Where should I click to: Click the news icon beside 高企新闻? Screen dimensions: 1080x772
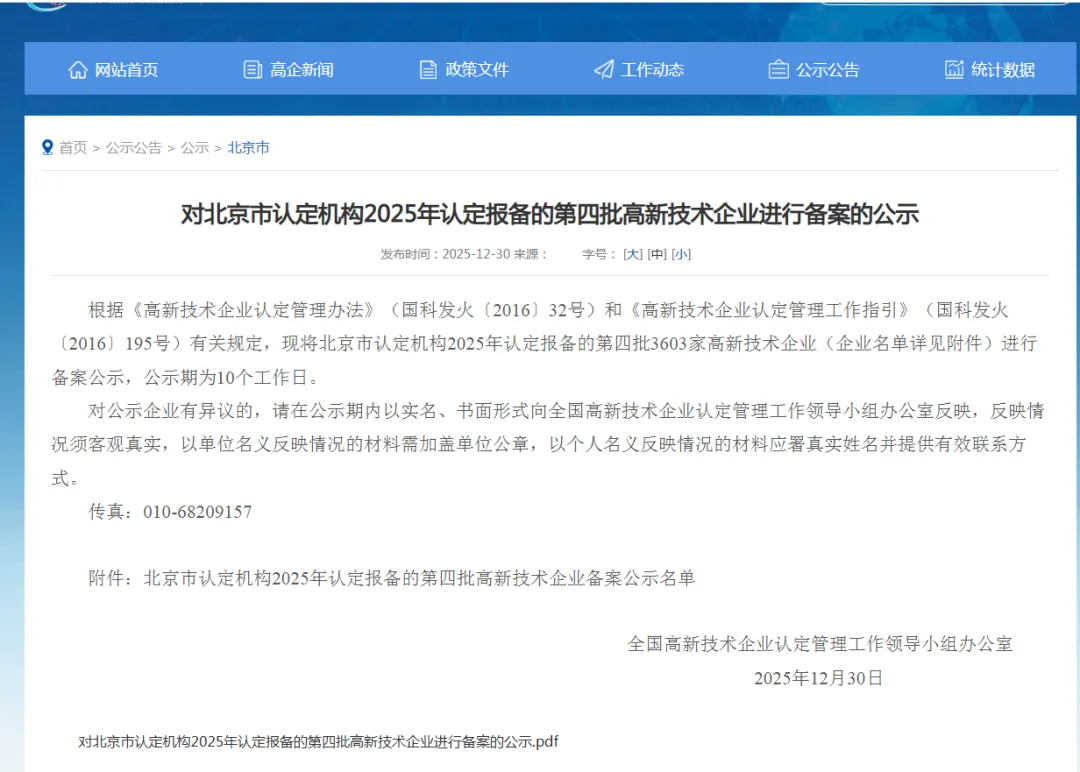pos(253,70)
